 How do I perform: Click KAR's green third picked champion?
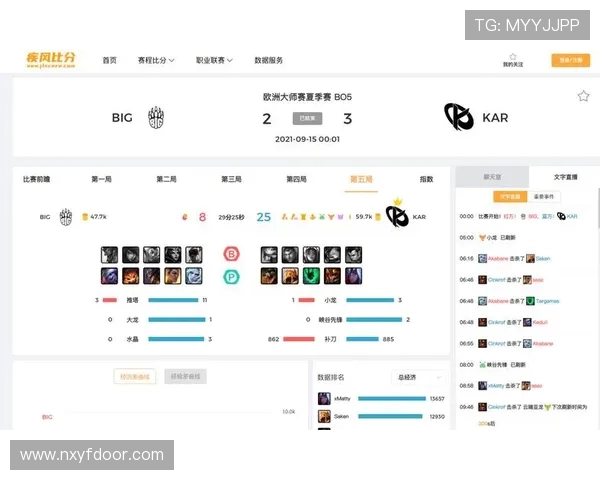click(311, 276)
